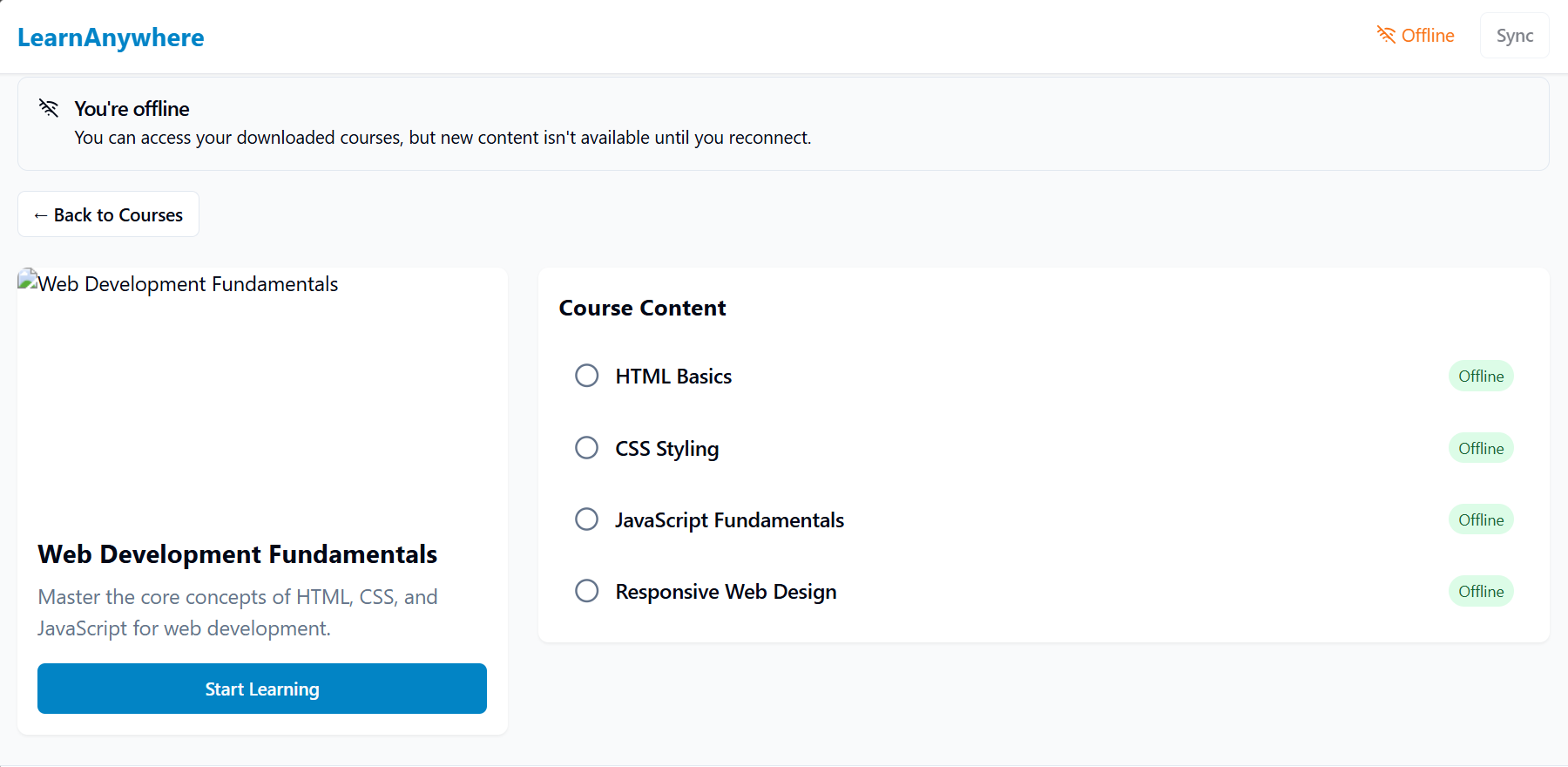Viewport: 1568px width, 767px height.
Task: Open the CSS Styling lesson
Action: pos(667,449)
